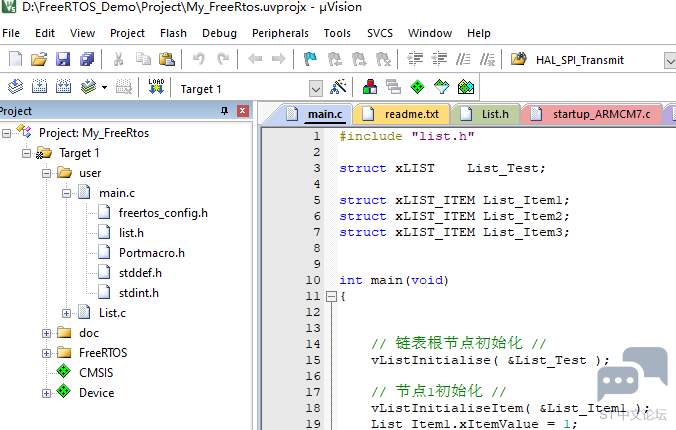The width and height of the screenshot is (676, 430).
Task: Create a new file with New icon
Action: click(x=16, y=59)
